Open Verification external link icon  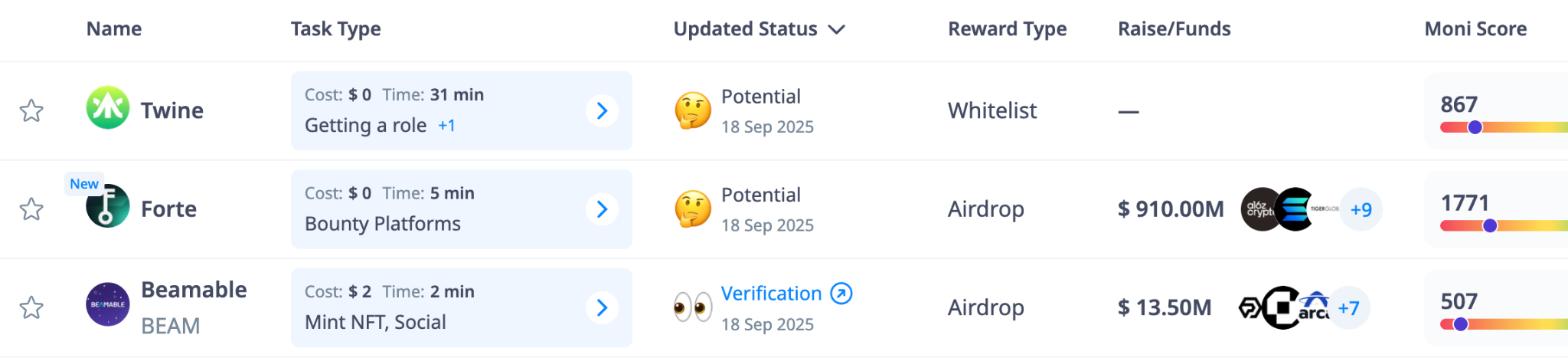[841, 294]
